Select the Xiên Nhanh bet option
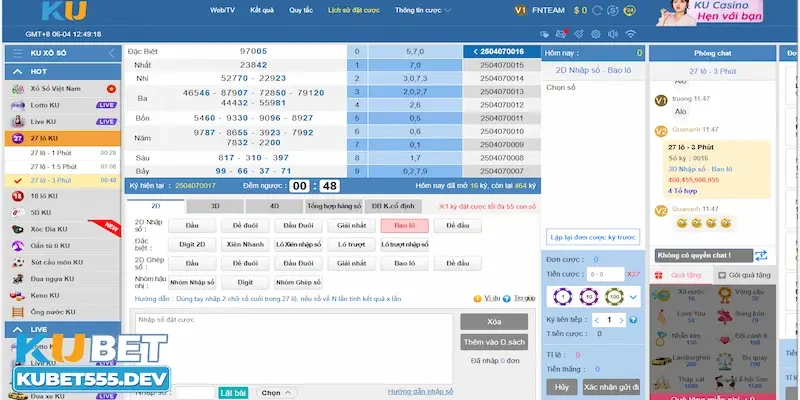This screenshot has height=400, width=800. point(246,244)
